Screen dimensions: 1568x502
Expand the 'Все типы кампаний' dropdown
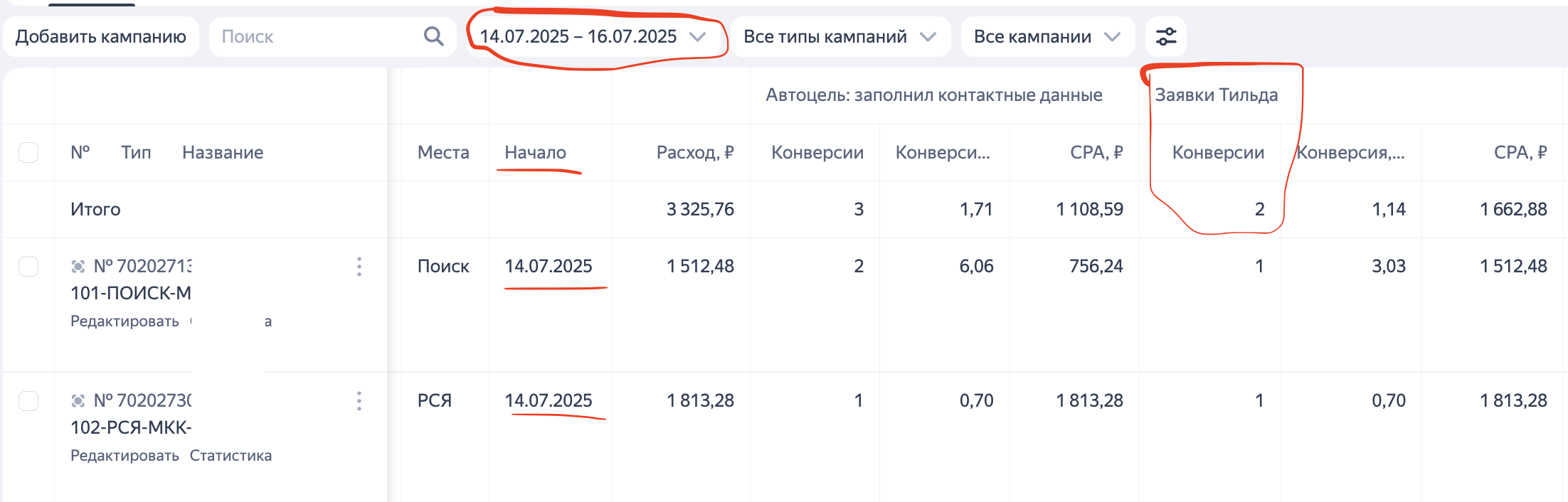point(839,36)
